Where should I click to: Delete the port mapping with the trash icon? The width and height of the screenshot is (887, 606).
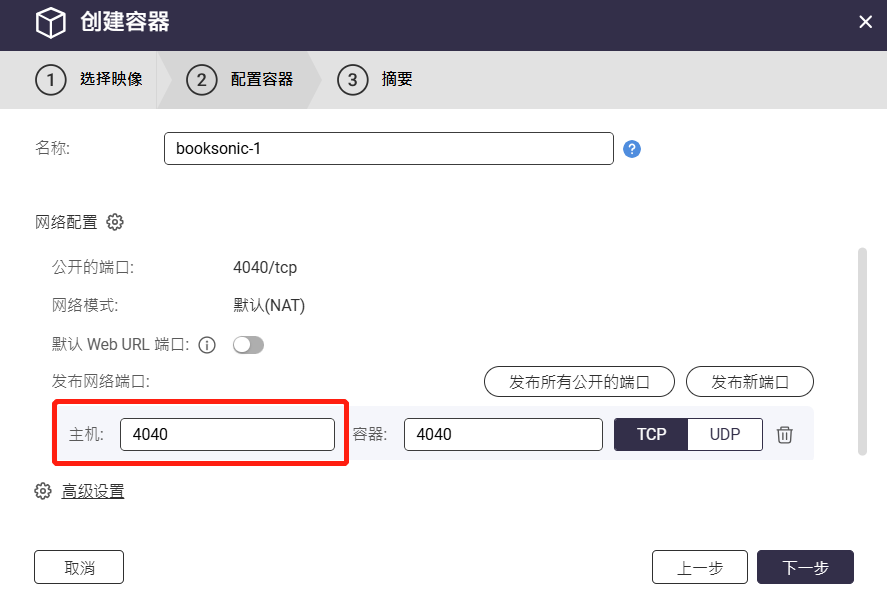click(x=784, y=434)
